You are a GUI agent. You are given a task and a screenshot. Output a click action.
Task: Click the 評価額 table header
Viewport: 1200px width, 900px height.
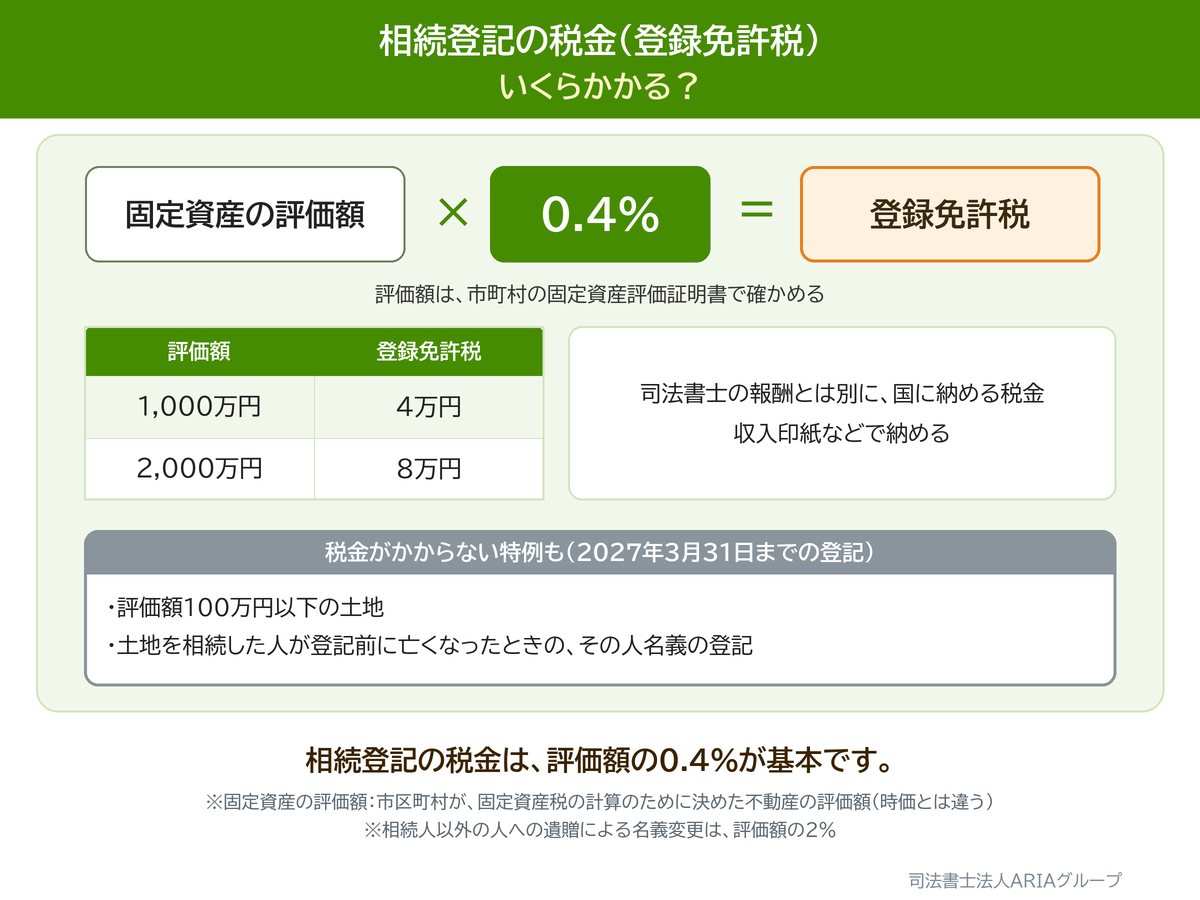click(x=200, y=352)
